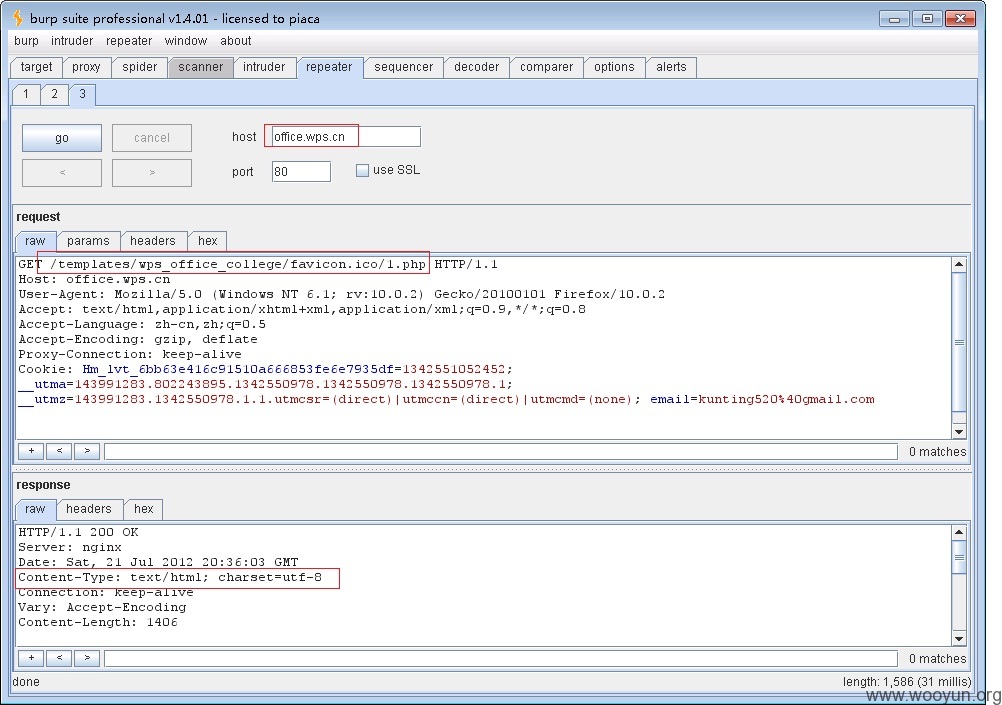The image size is (1002, 705).
Task: Switch to the target tab
Action: coord(36,67)
